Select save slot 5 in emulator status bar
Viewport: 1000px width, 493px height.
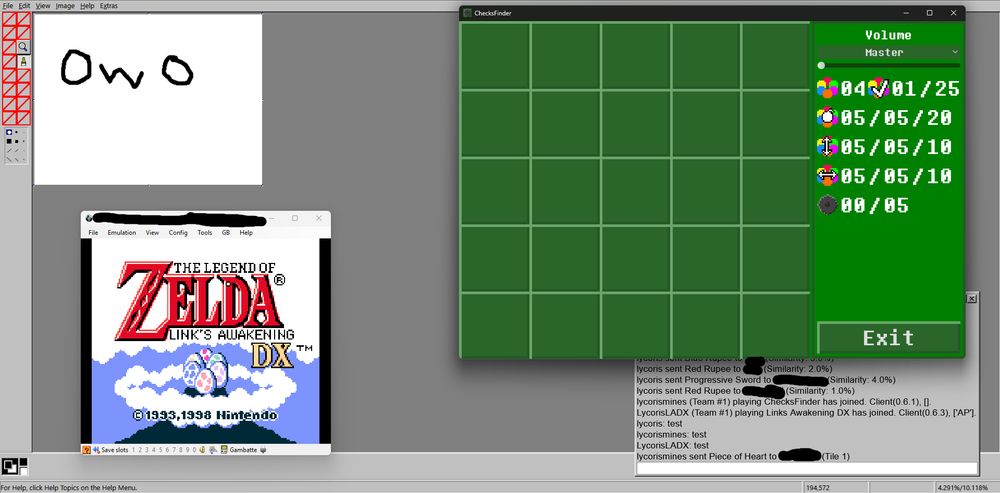coord(161,450)
